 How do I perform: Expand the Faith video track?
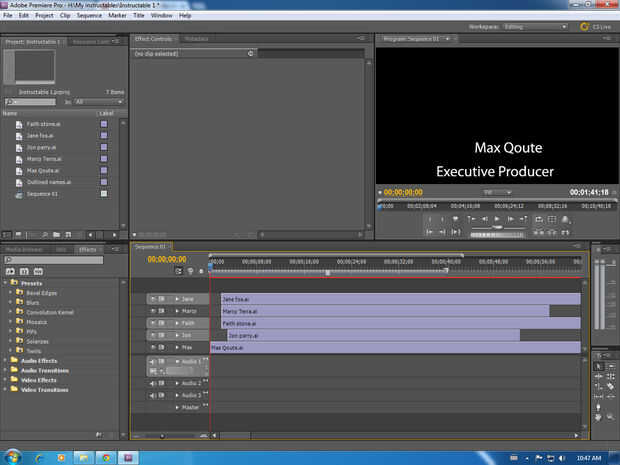coord(177,323)
